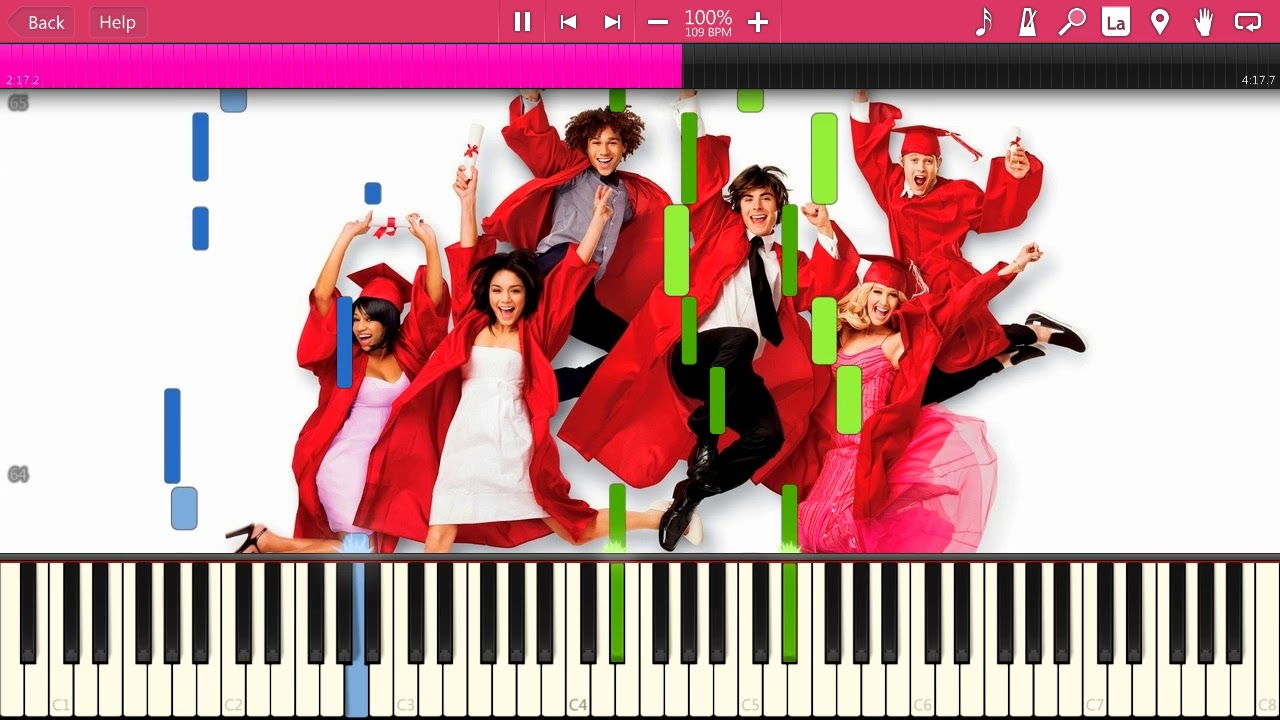The image size is (1280, 720).
Task: Jump back with the previous-section icon
Action: [x=568, y=22]
